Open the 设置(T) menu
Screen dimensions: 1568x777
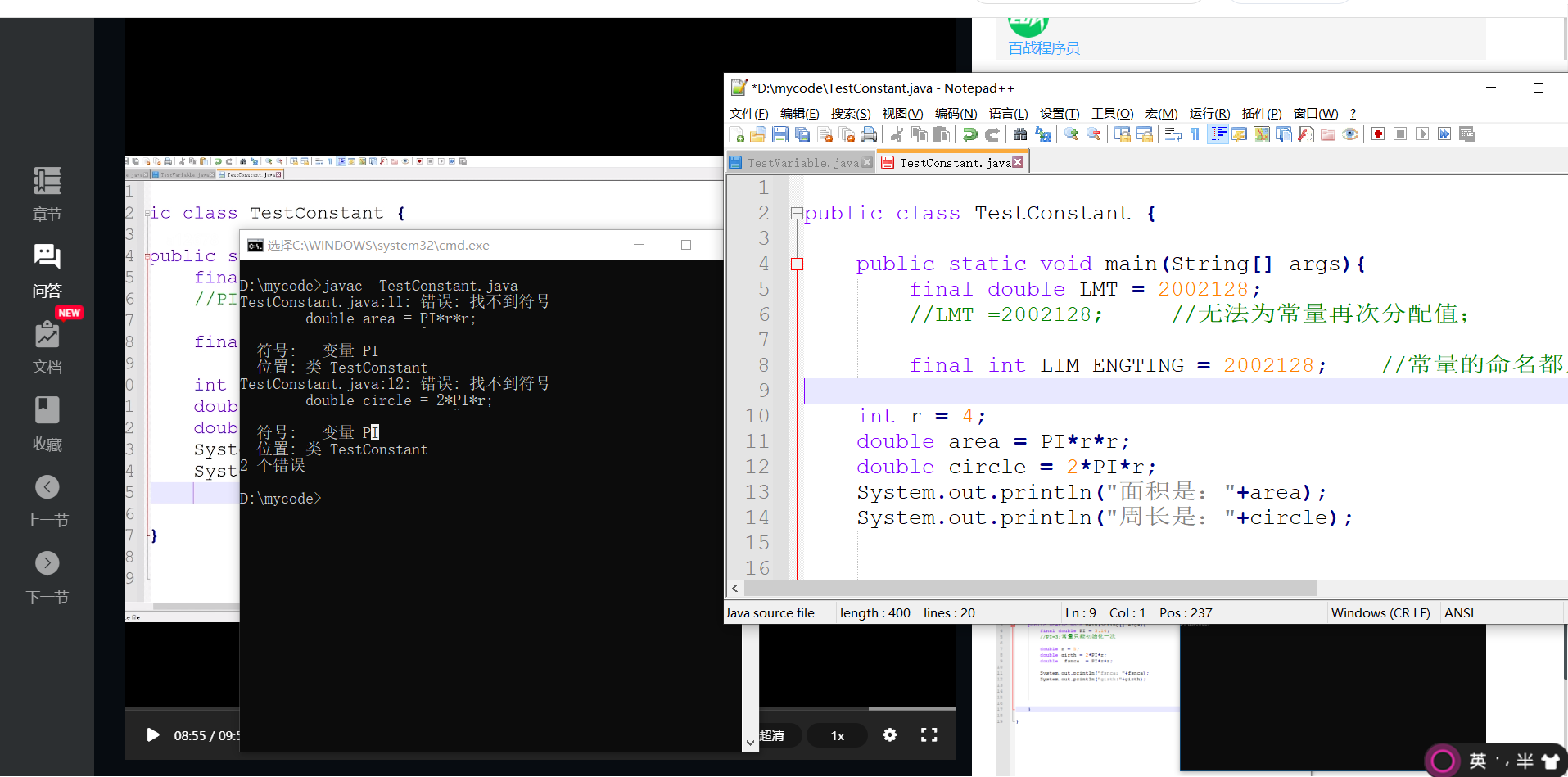[1060, 114]
